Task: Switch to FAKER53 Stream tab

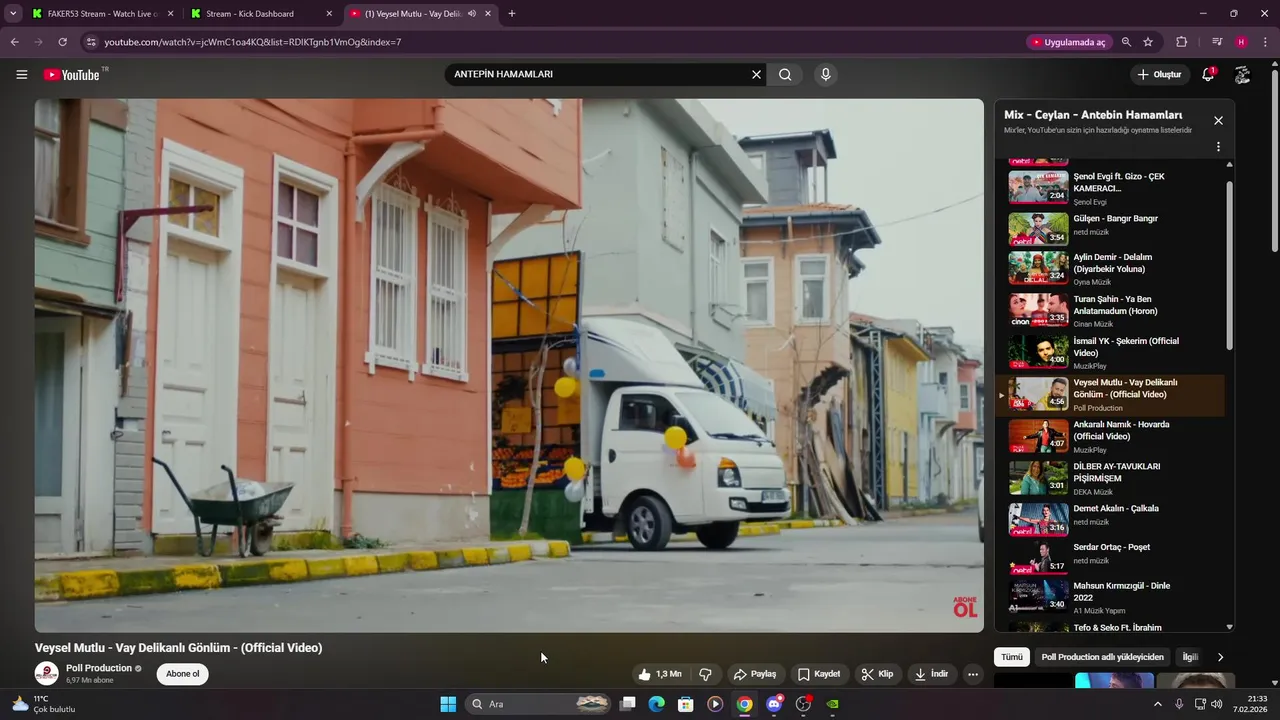Action: (x=96, y=14)
